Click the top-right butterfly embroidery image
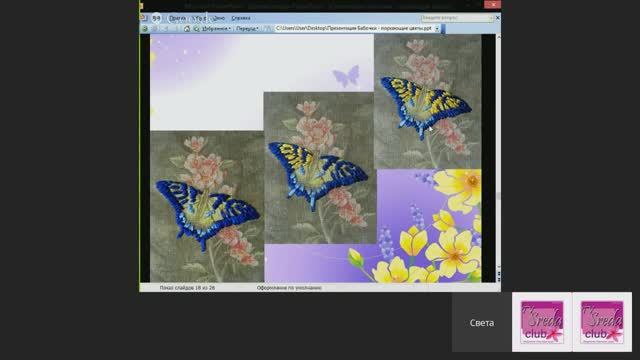Viewport: 640px width, 360px height. [x=428, y=101]
